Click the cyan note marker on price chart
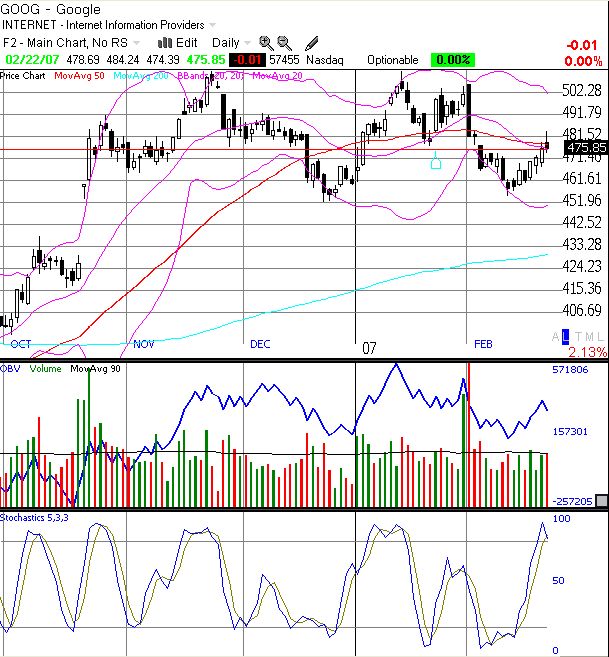Image resolution: width=609 pixels, height=657 pixels. click(x=436, y=161)
